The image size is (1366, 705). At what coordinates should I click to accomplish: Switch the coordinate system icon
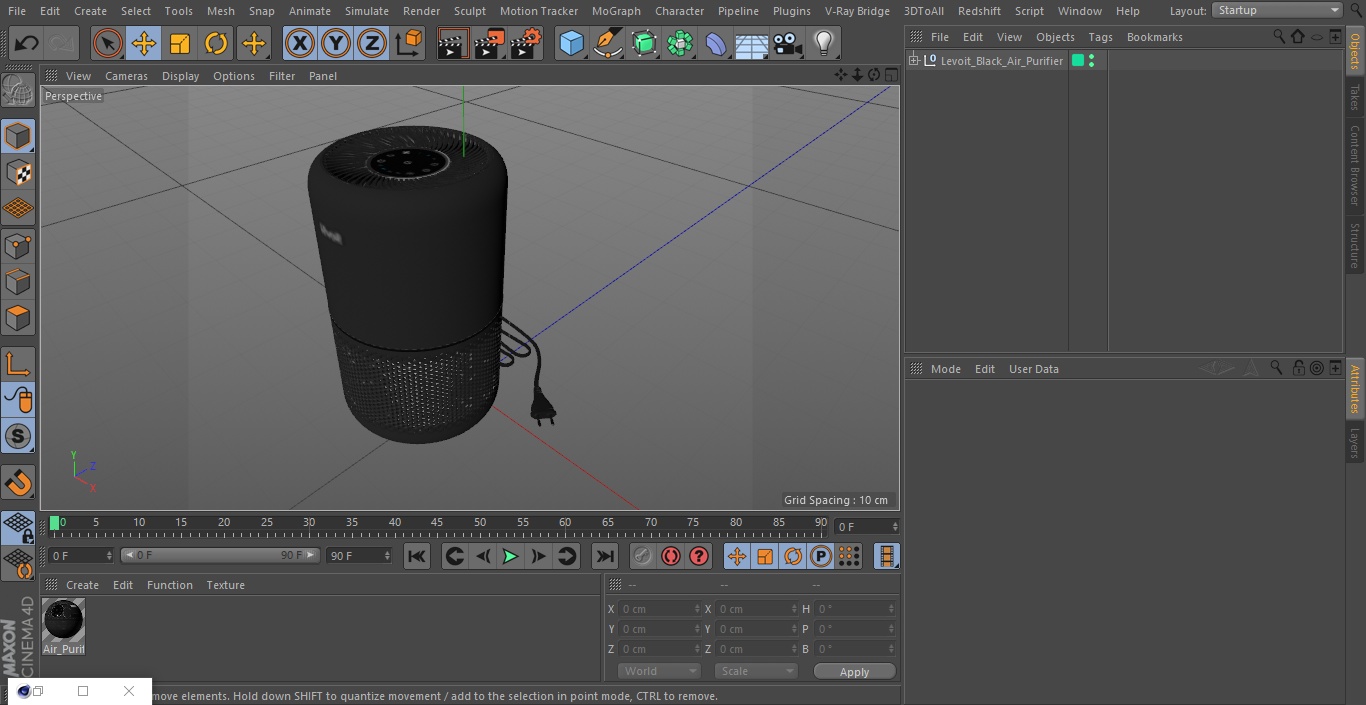(x=409, y=43)
